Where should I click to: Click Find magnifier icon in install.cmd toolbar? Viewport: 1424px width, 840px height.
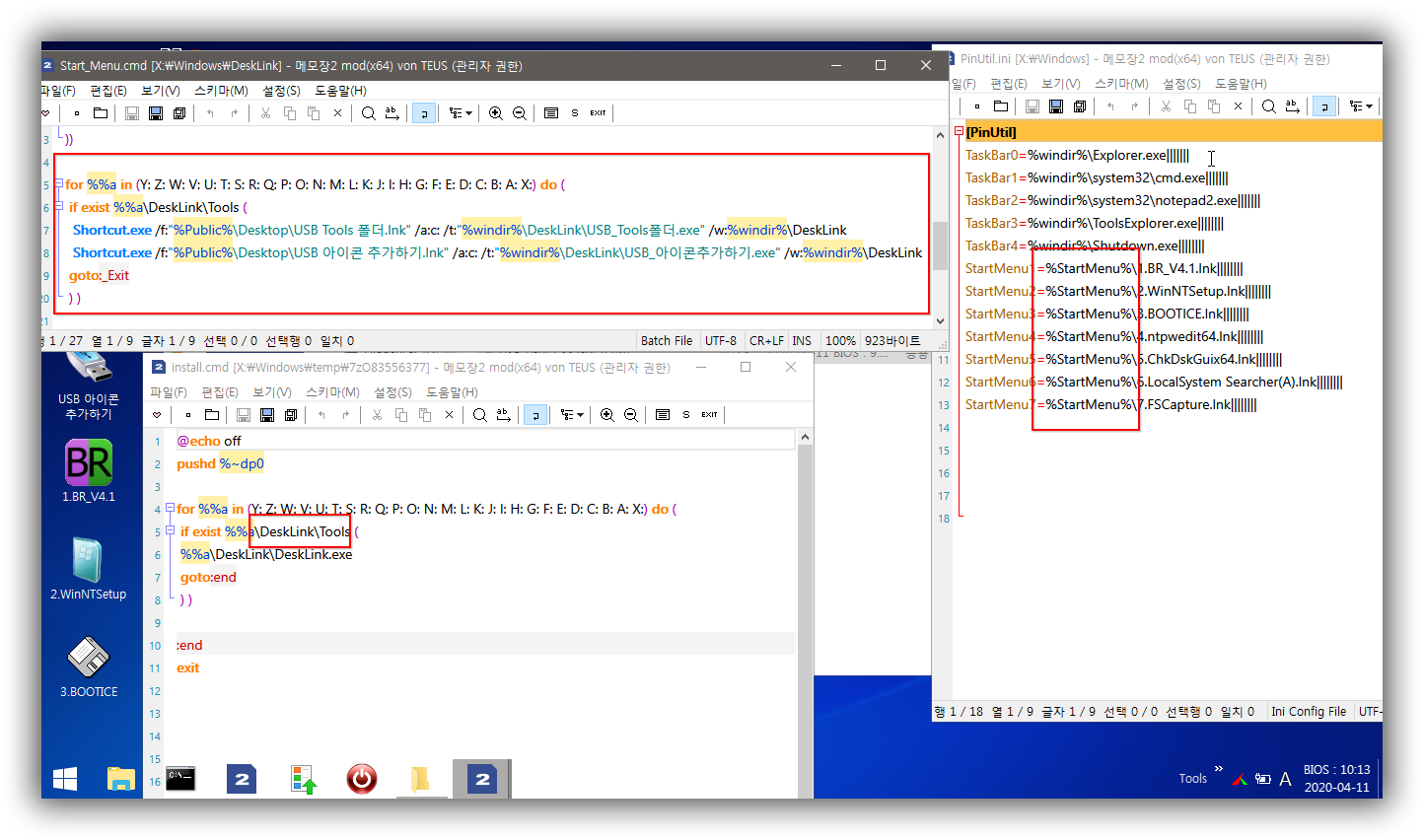click(x=479, y=415)
